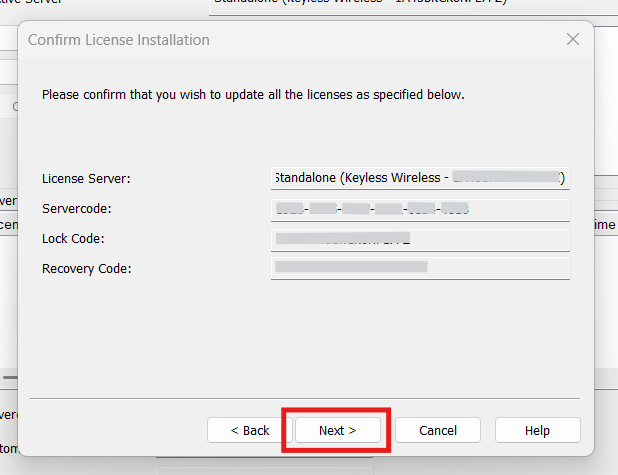Click the "Lock Code:" label
Viewport: 618px width, 475px height.
(x=73, y=239)
